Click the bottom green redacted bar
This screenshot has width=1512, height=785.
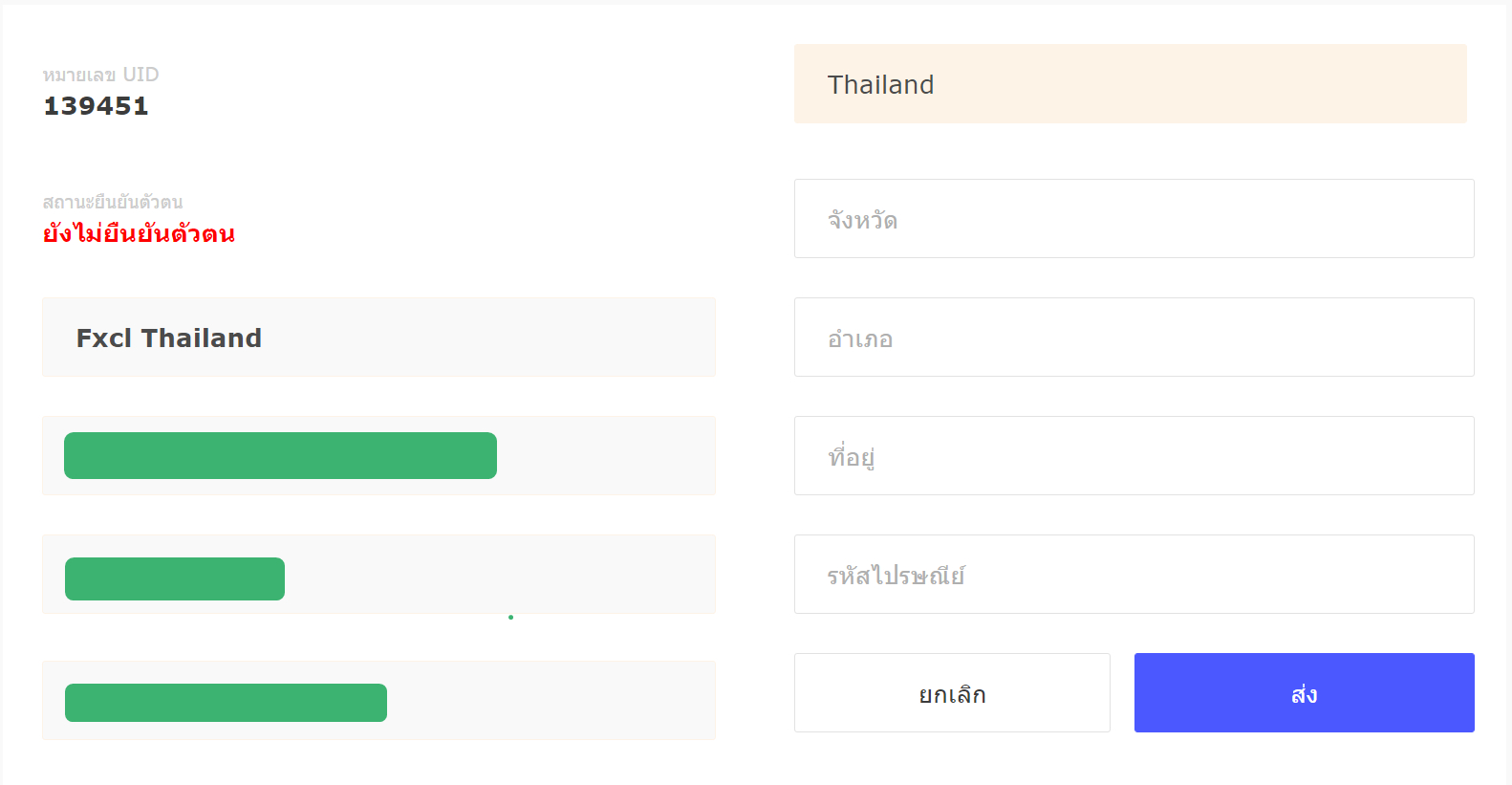click(x=226, y=703)
